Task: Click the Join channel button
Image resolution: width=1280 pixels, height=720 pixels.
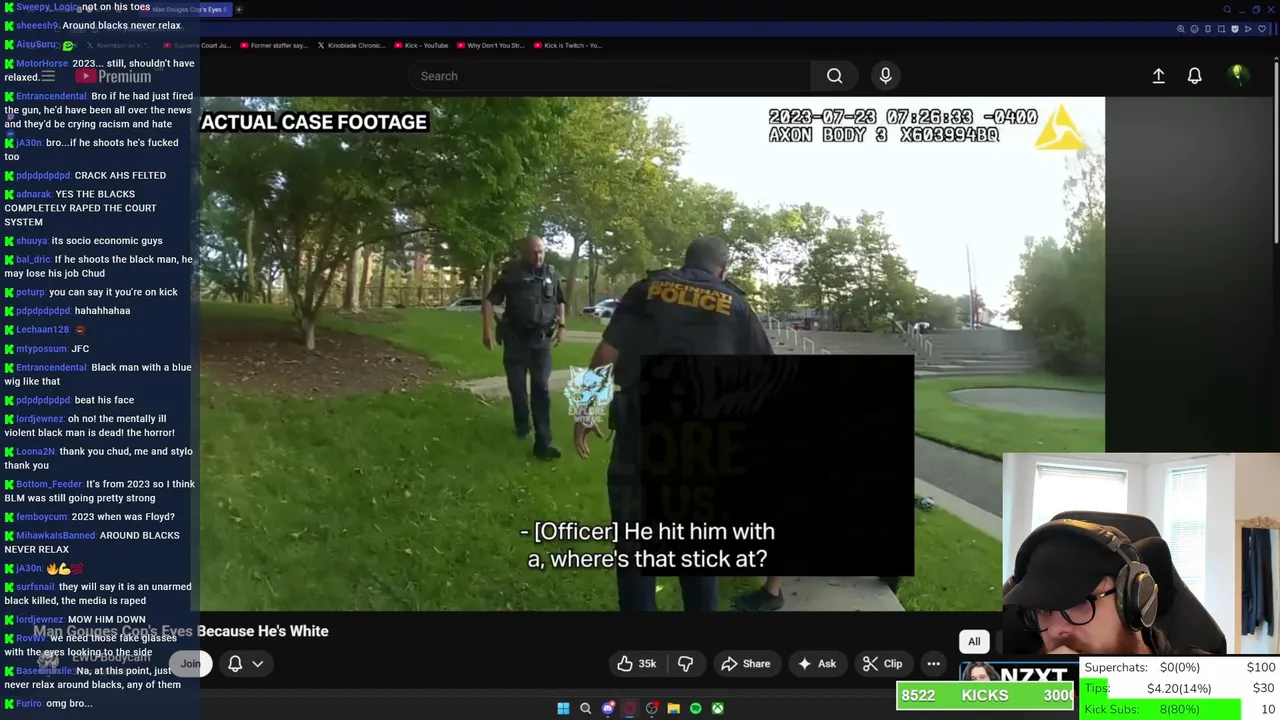Action: click(x=190, y=664)
